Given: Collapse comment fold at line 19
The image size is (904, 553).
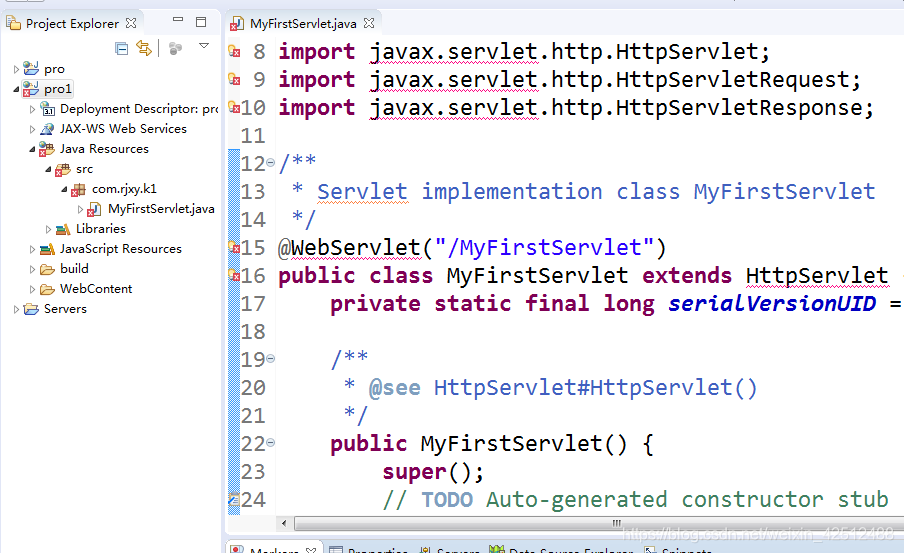Looking at the screenshot, I should pyautogui.click(x=270, y=359).
